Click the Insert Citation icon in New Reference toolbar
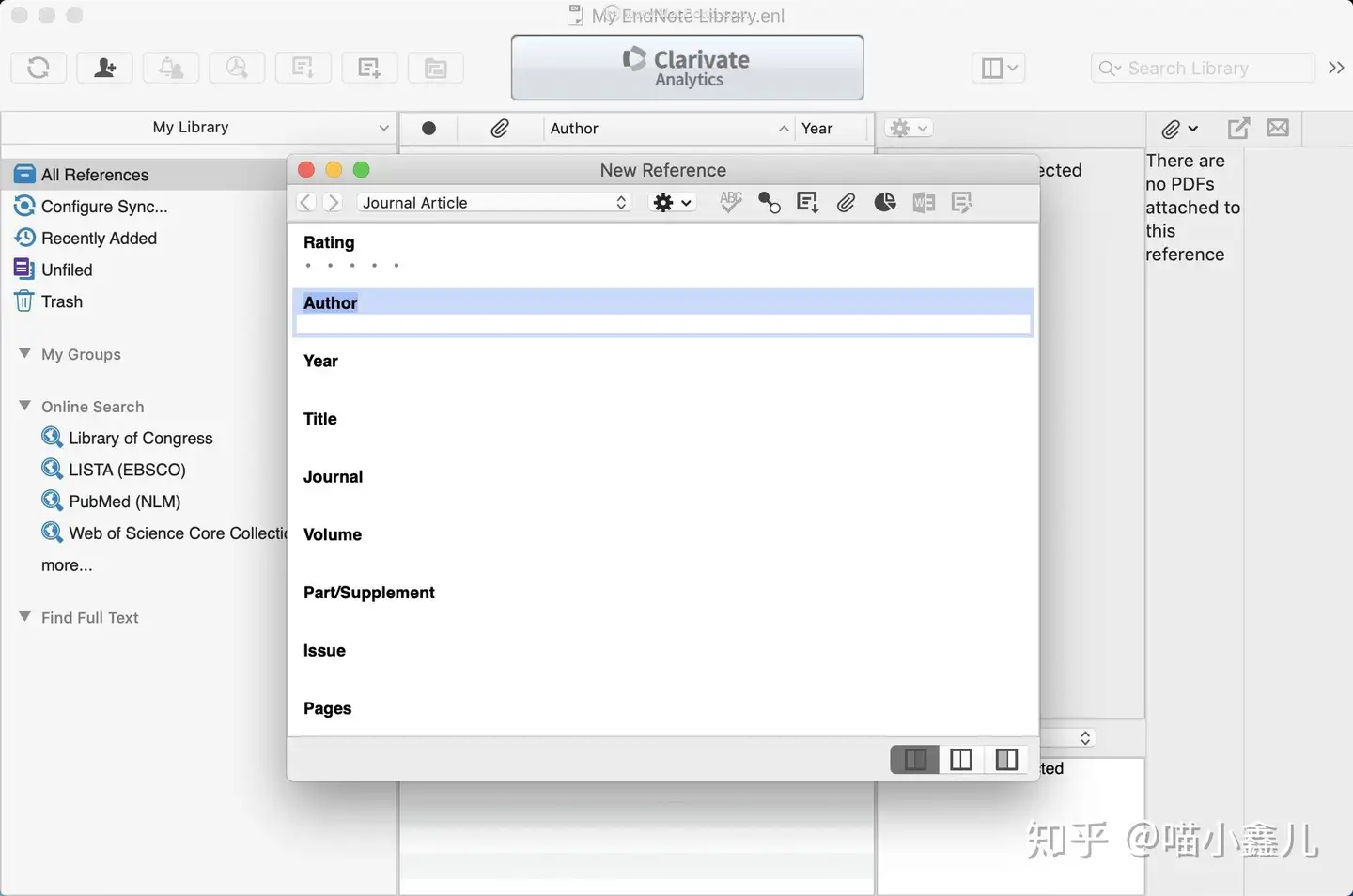The height and width of the screenshot is (896, 1353). click(x=807, y=203)
